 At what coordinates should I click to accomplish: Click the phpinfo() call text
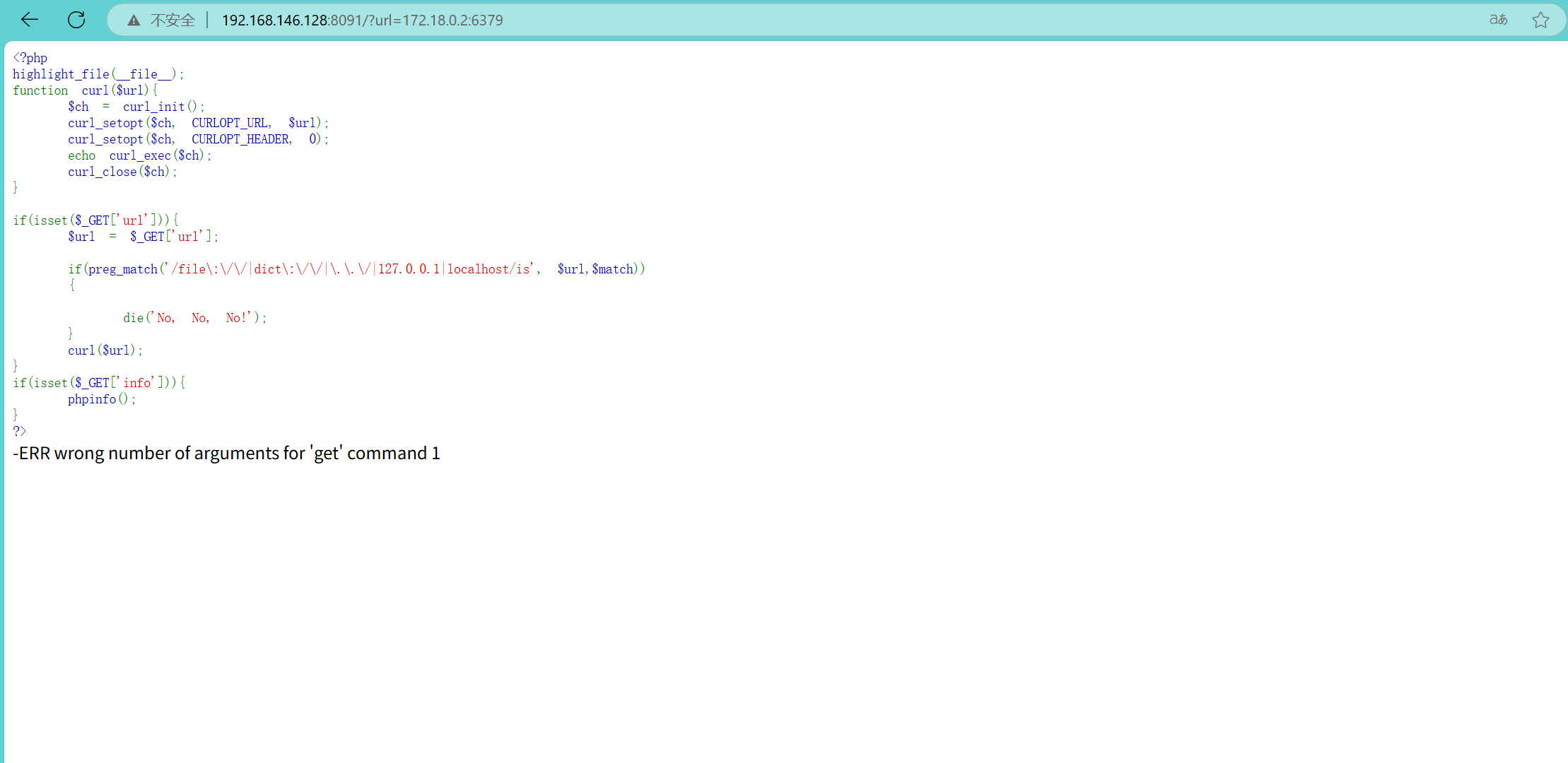coord(101,399)
